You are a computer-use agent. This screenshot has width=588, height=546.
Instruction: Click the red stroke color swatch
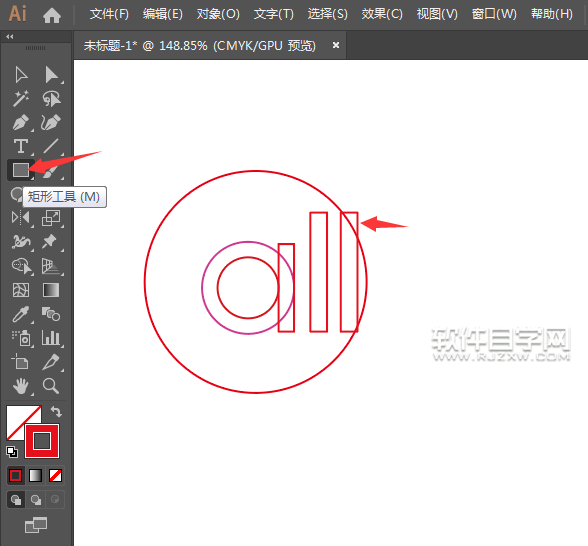point(42,441)
